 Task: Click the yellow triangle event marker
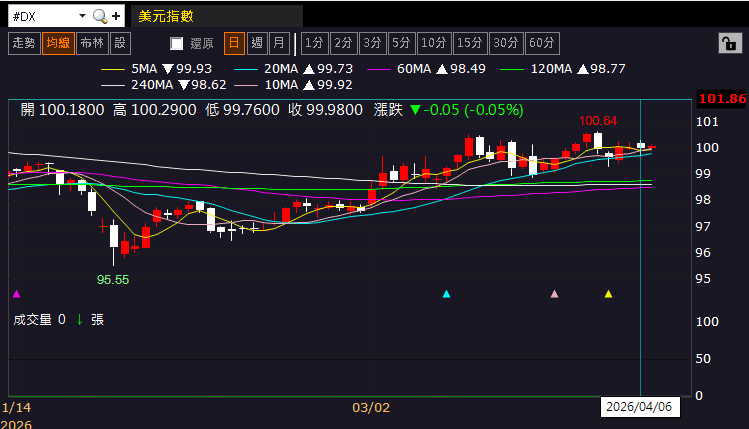[x=609, y=294]
